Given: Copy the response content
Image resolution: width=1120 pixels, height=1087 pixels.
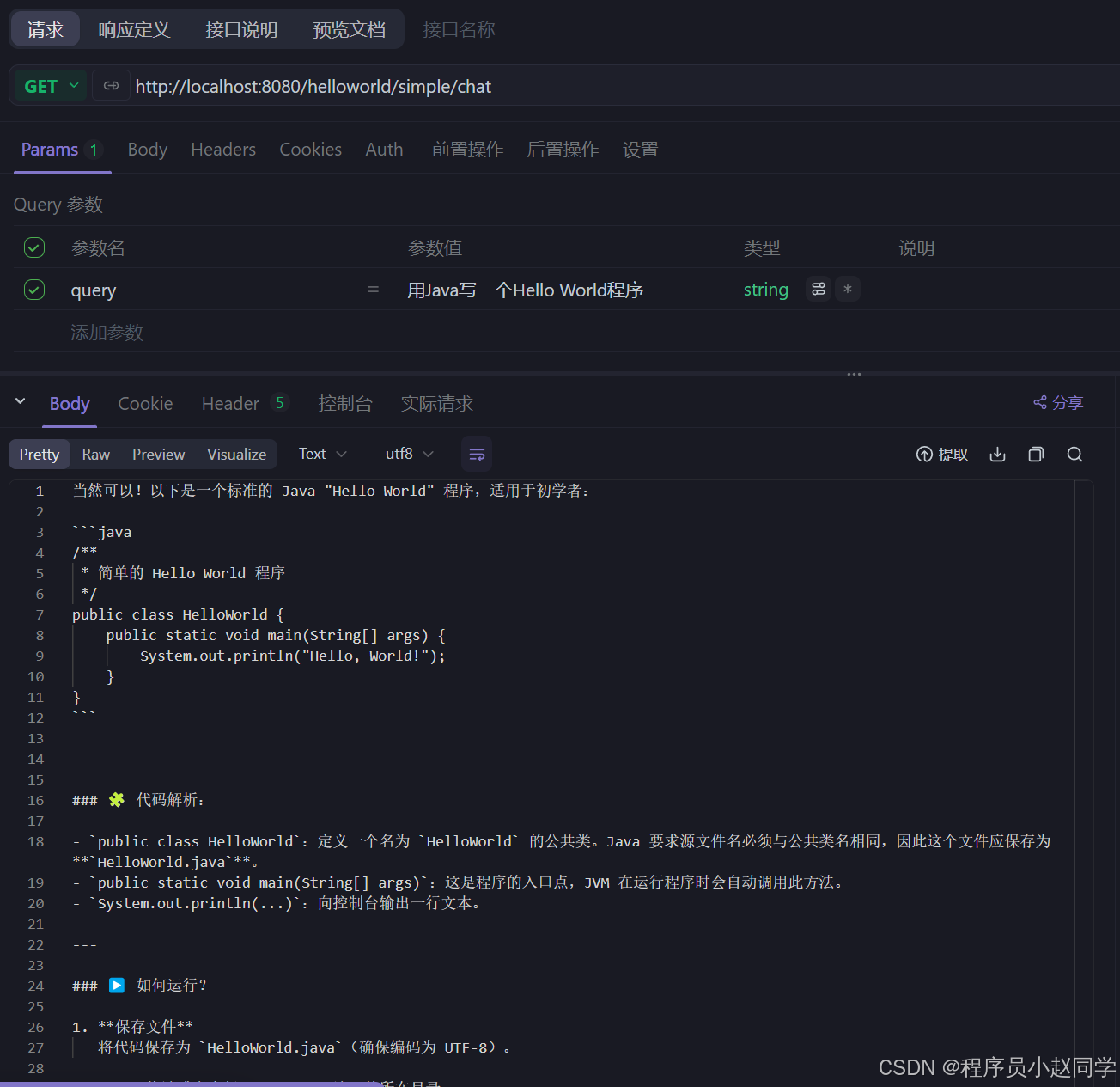Looking at the screenshot, I should [x=1036, y=455].
